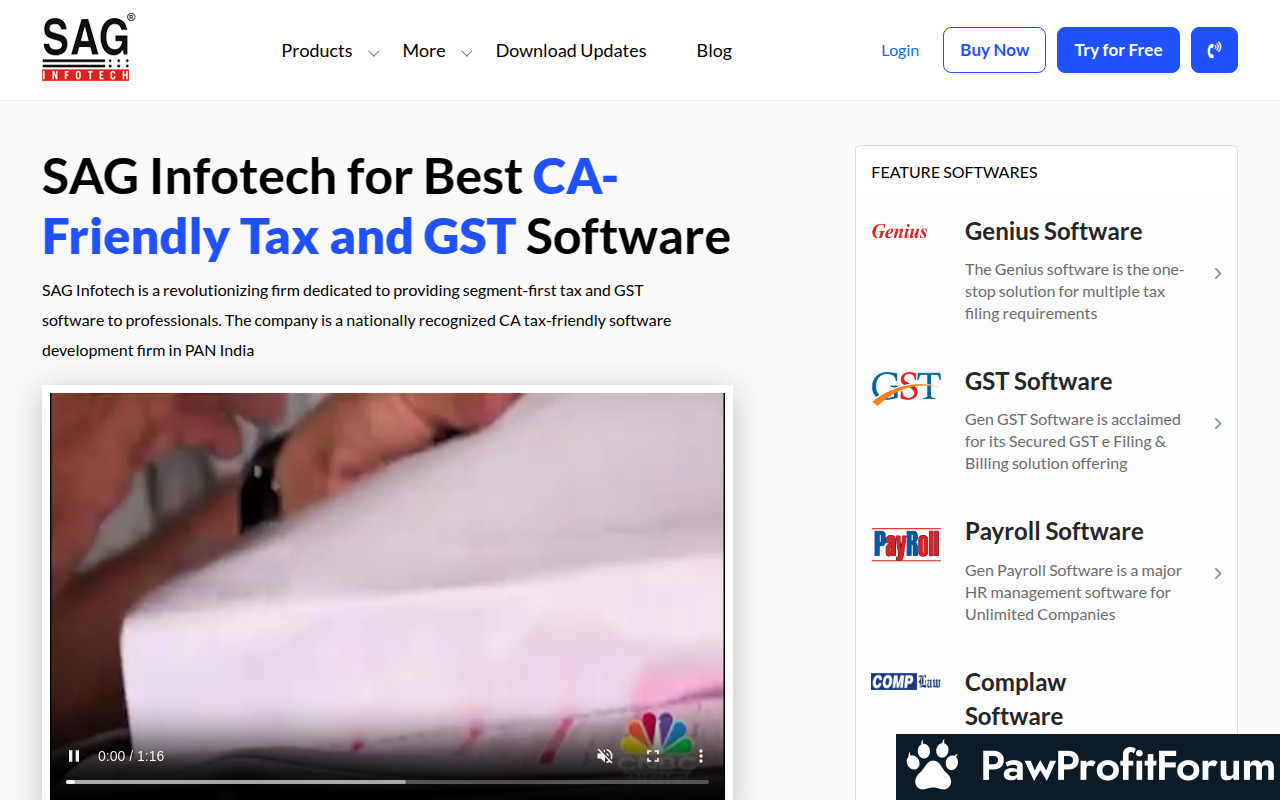
Task: Click the GST software logo icon
Action: 906,387
